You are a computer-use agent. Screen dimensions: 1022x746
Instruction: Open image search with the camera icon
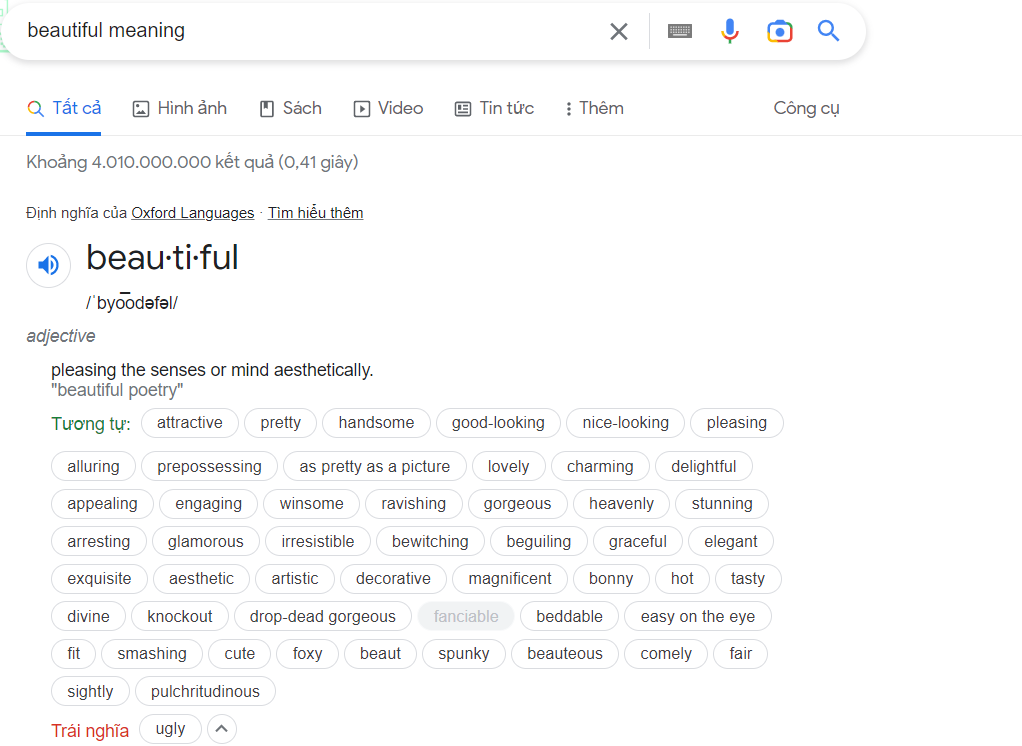pos(780,31)
